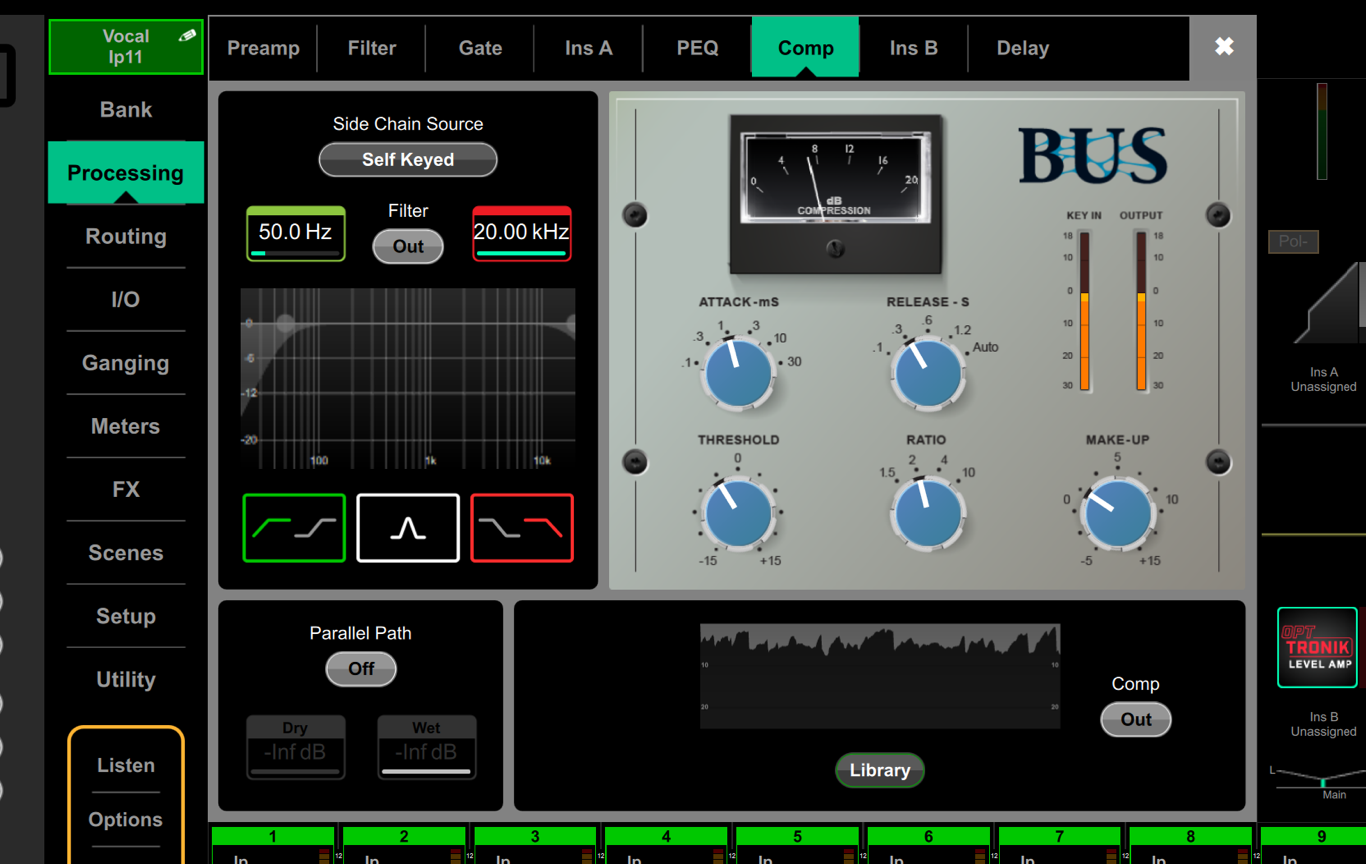Open the Side Chain Source Self Keyed selector

[408, 160]
